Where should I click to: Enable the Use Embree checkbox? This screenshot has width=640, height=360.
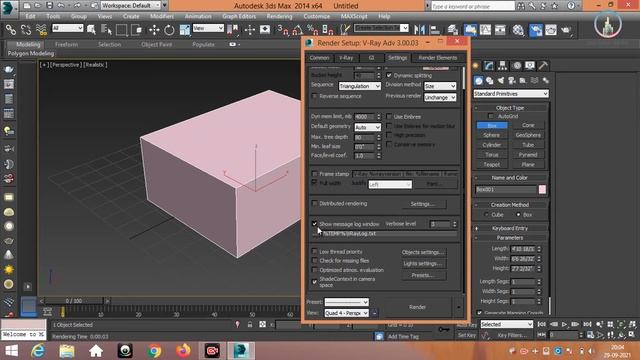coord(389,116)
